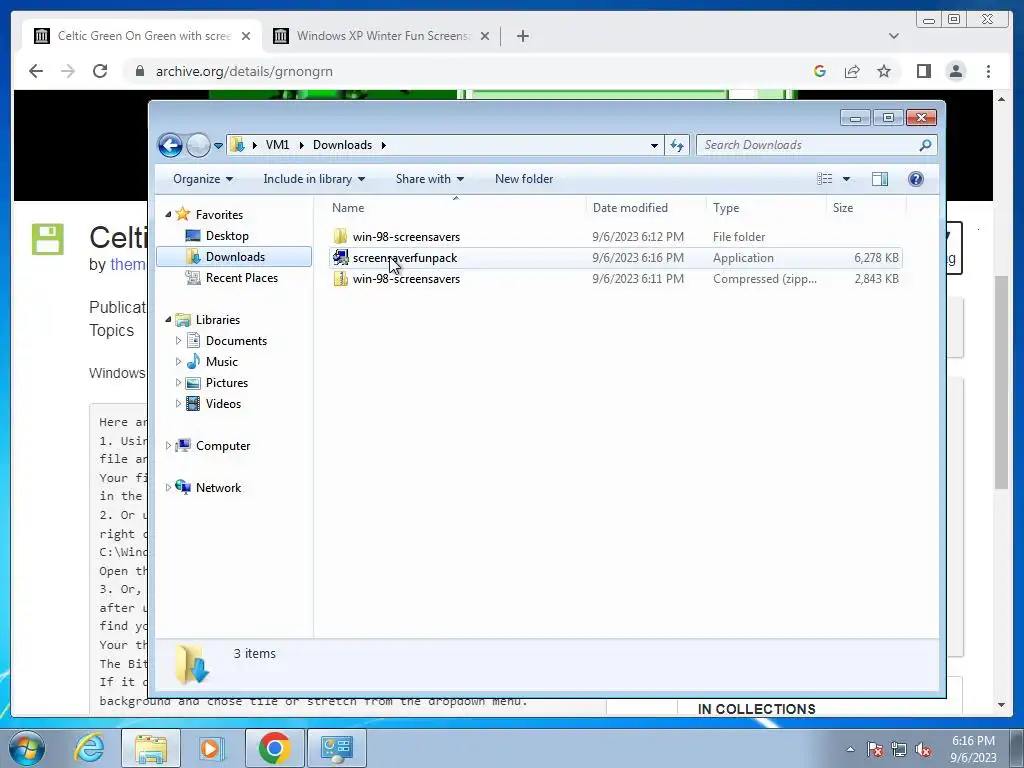Expand the Videos library
The image size is (1024, 768).
point(178,404)
